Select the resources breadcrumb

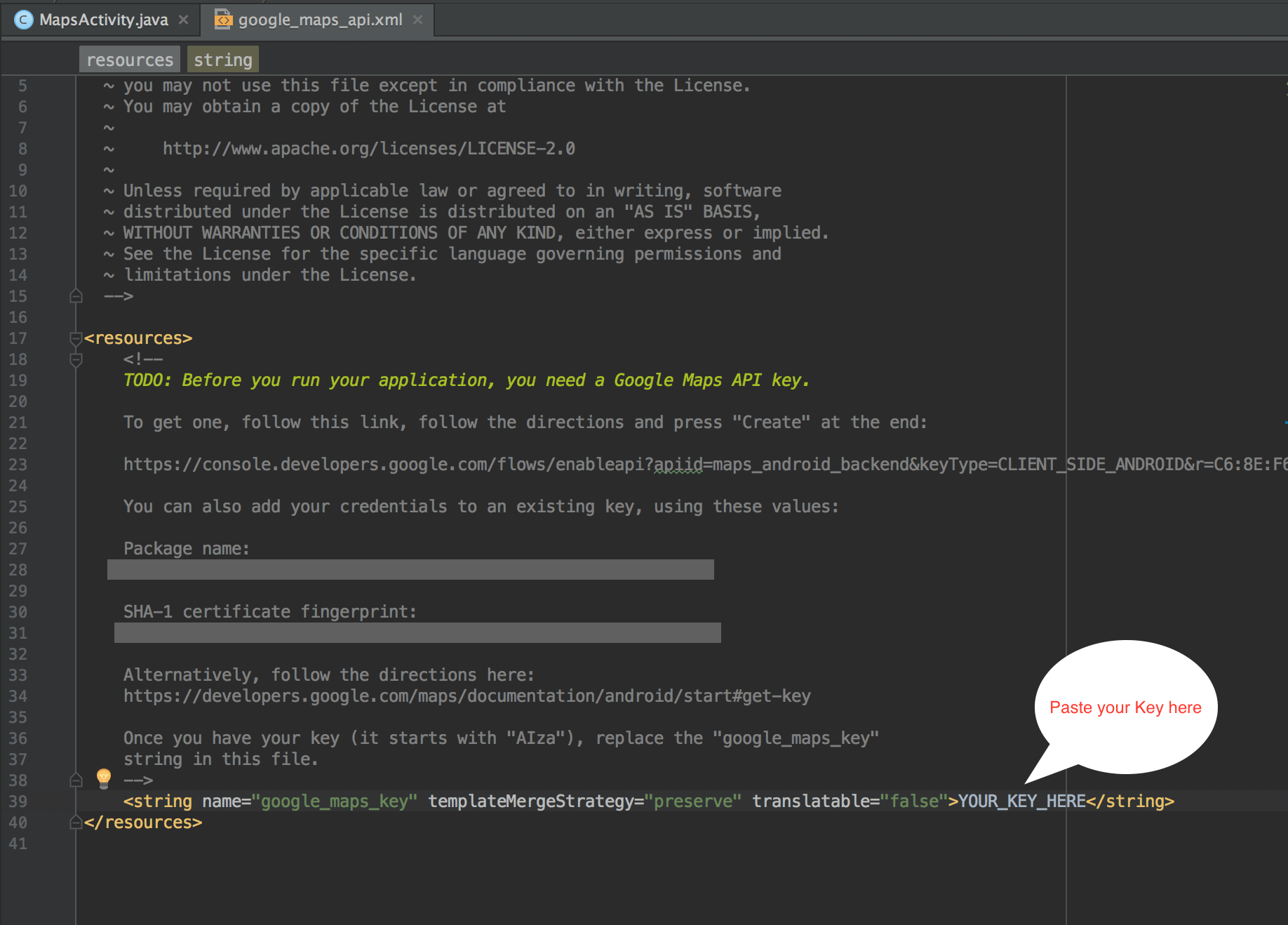pyautogui.click(x=130, y=60)
